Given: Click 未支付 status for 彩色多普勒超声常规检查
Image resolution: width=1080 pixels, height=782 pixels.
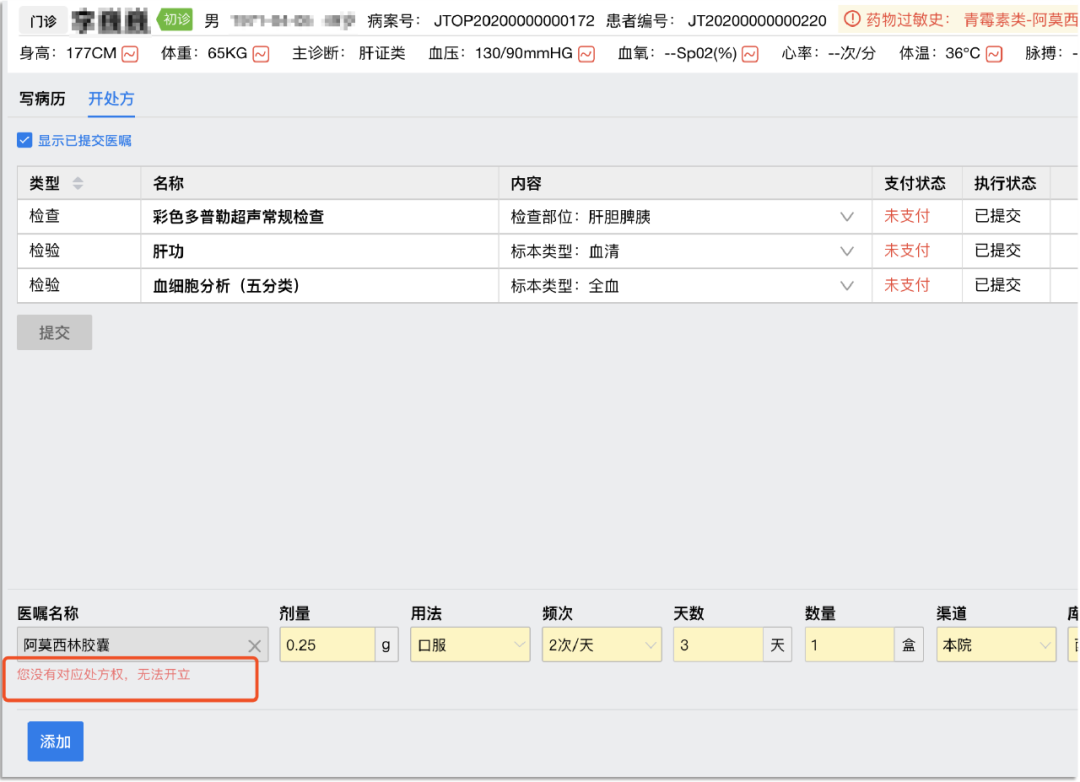Looking at the screenshot, I should click(x=907, y=216).
